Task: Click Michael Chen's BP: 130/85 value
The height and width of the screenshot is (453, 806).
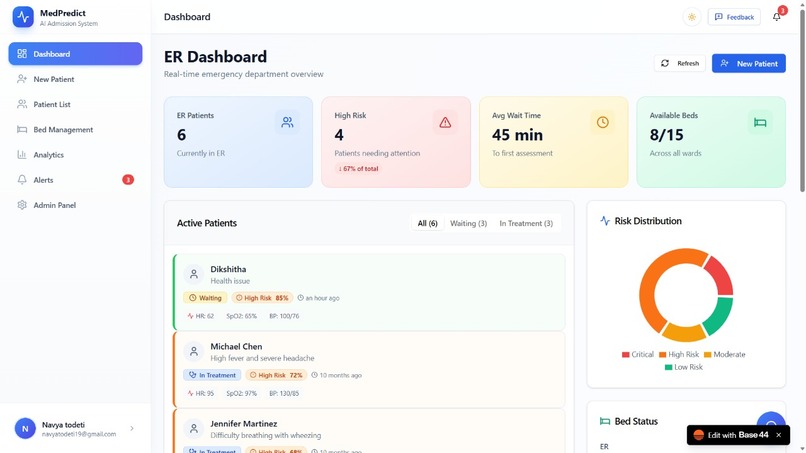Action: point(284,393)
